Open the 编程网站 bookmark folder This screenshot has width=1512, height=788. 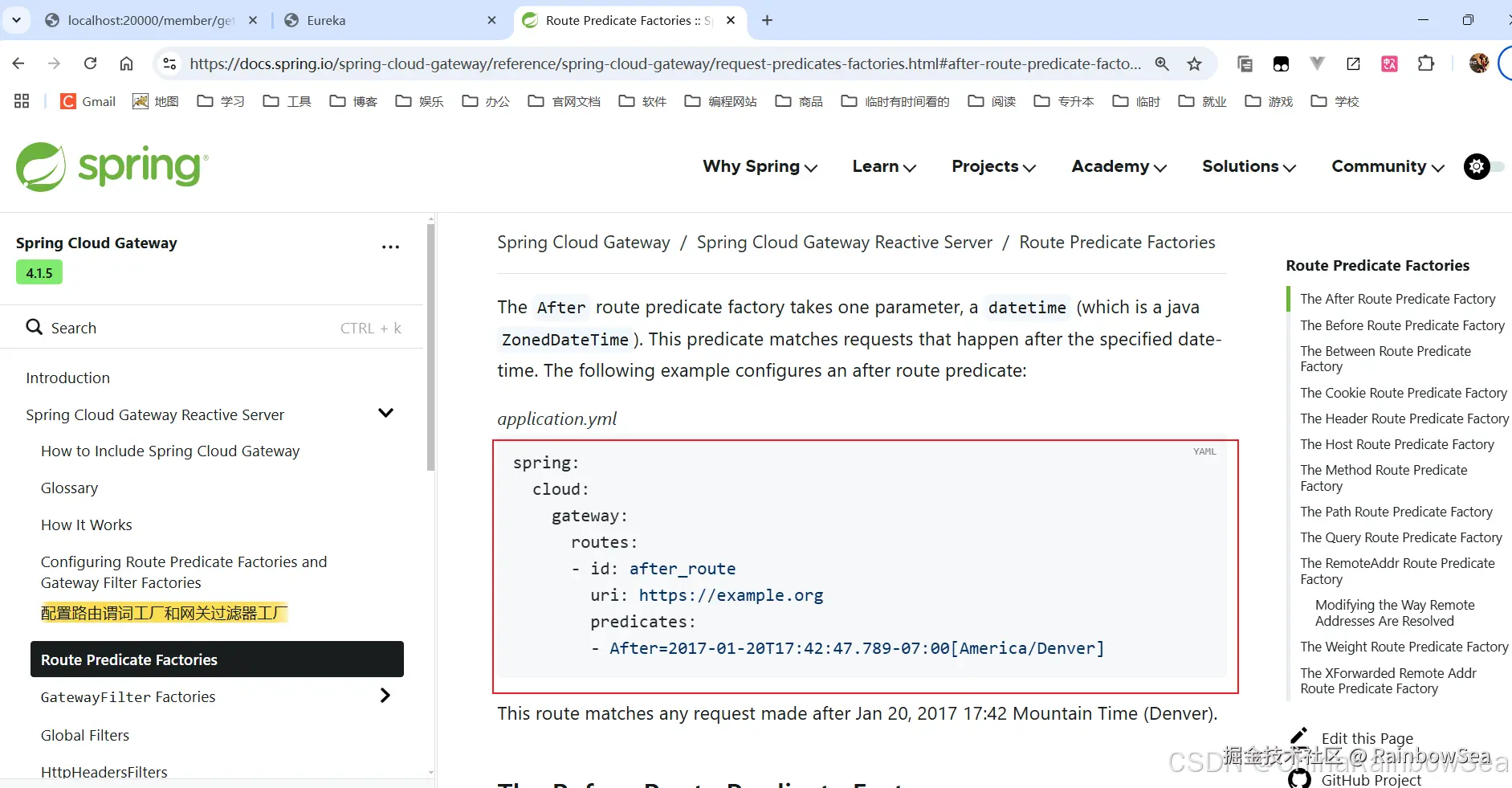point(720,101)
